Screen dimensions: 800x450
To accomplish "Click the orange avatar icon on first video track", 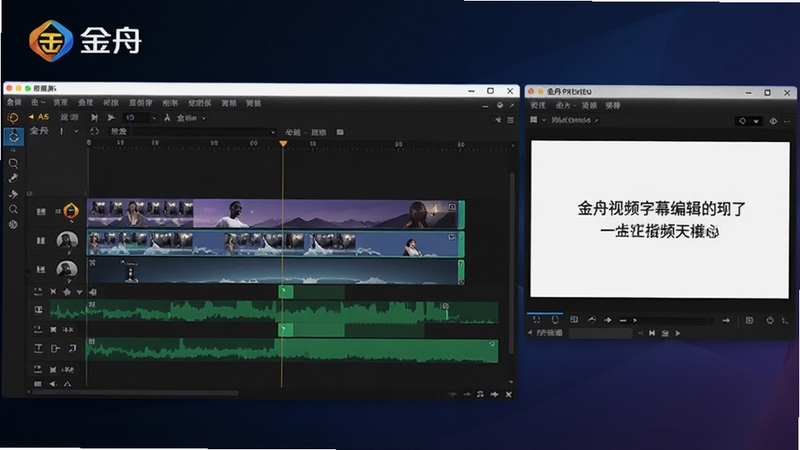I will coord(71,211).
